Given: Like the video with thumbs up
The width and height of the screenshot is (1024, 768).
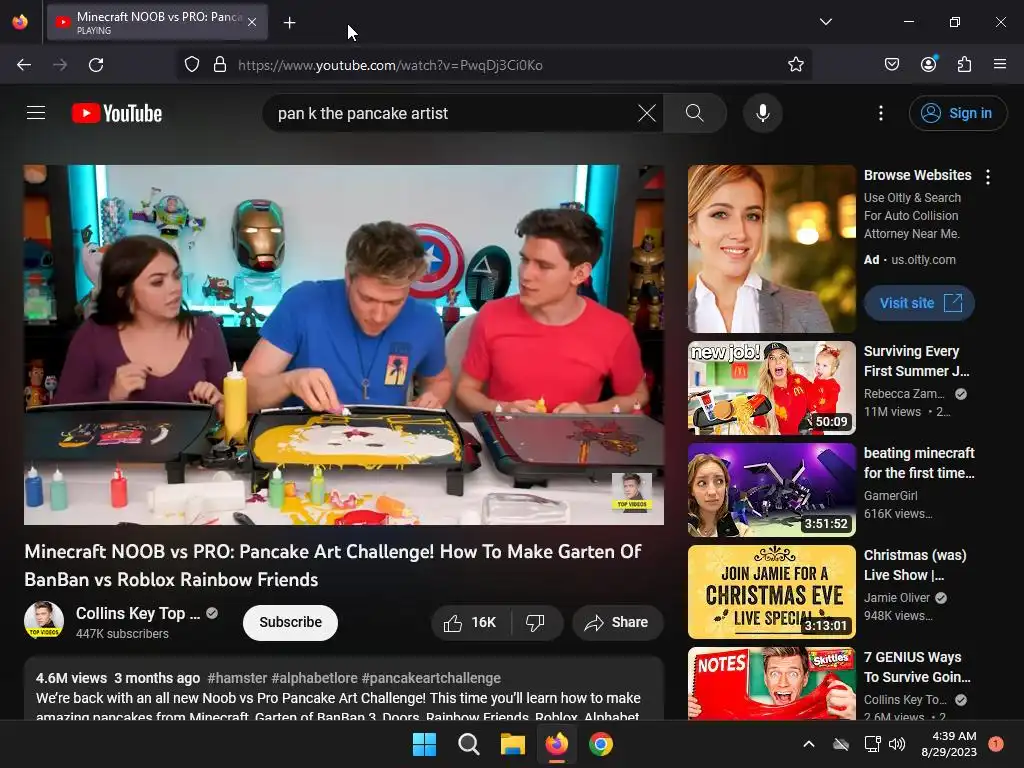Looking at the screenshot, I should [x=470, y=622].
